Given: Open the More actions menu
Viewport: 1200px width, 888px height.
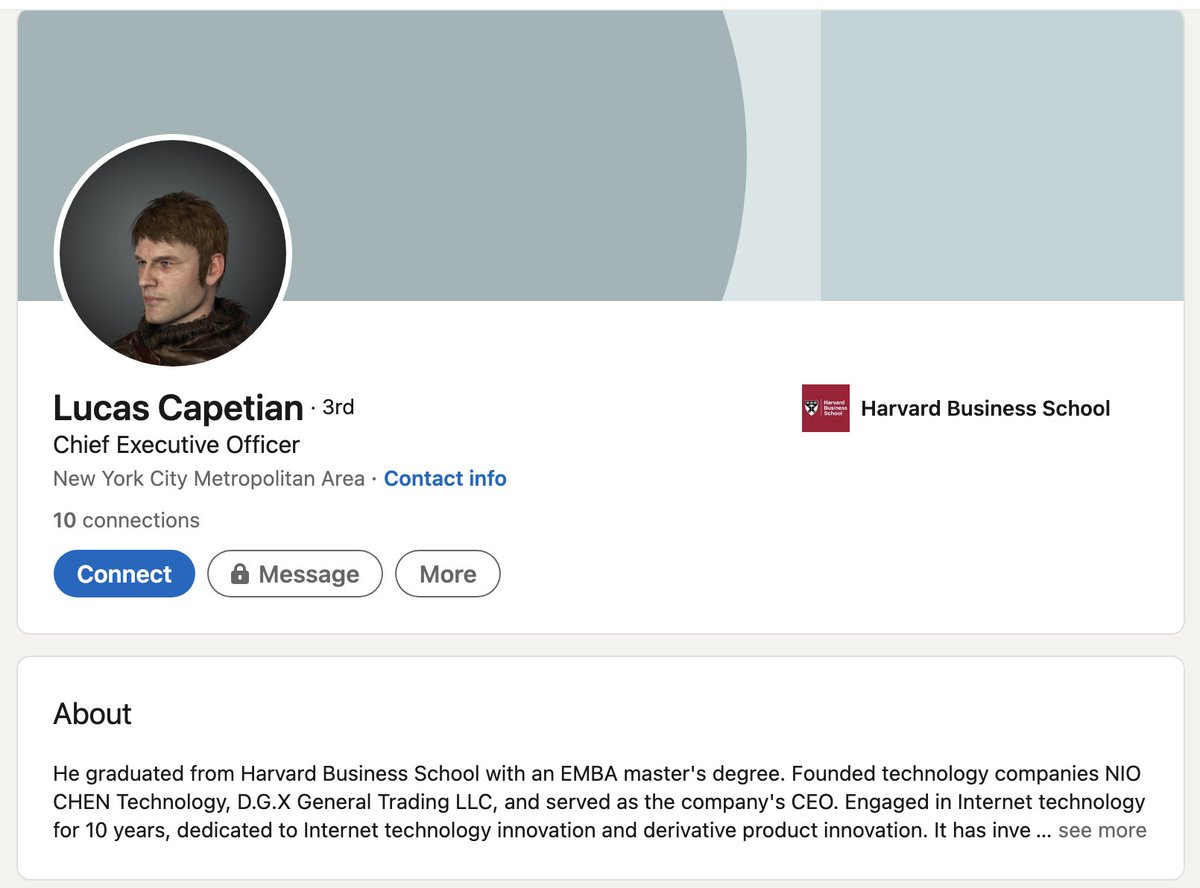Looking at the screenshot, I should 448,574.
